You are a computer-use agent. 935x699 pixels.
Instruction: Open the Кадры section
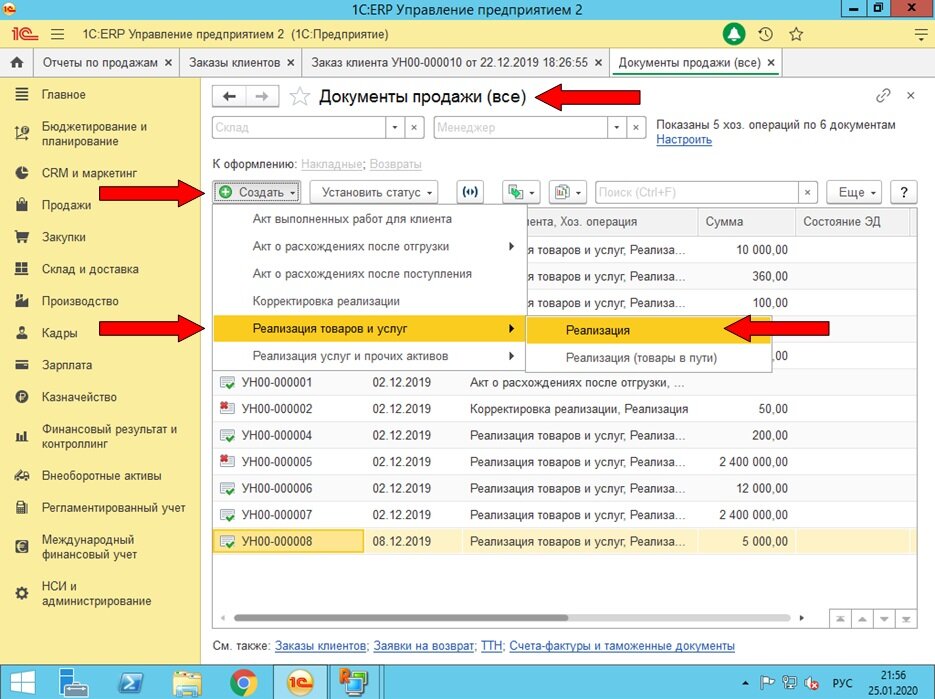tap(59, 333)
